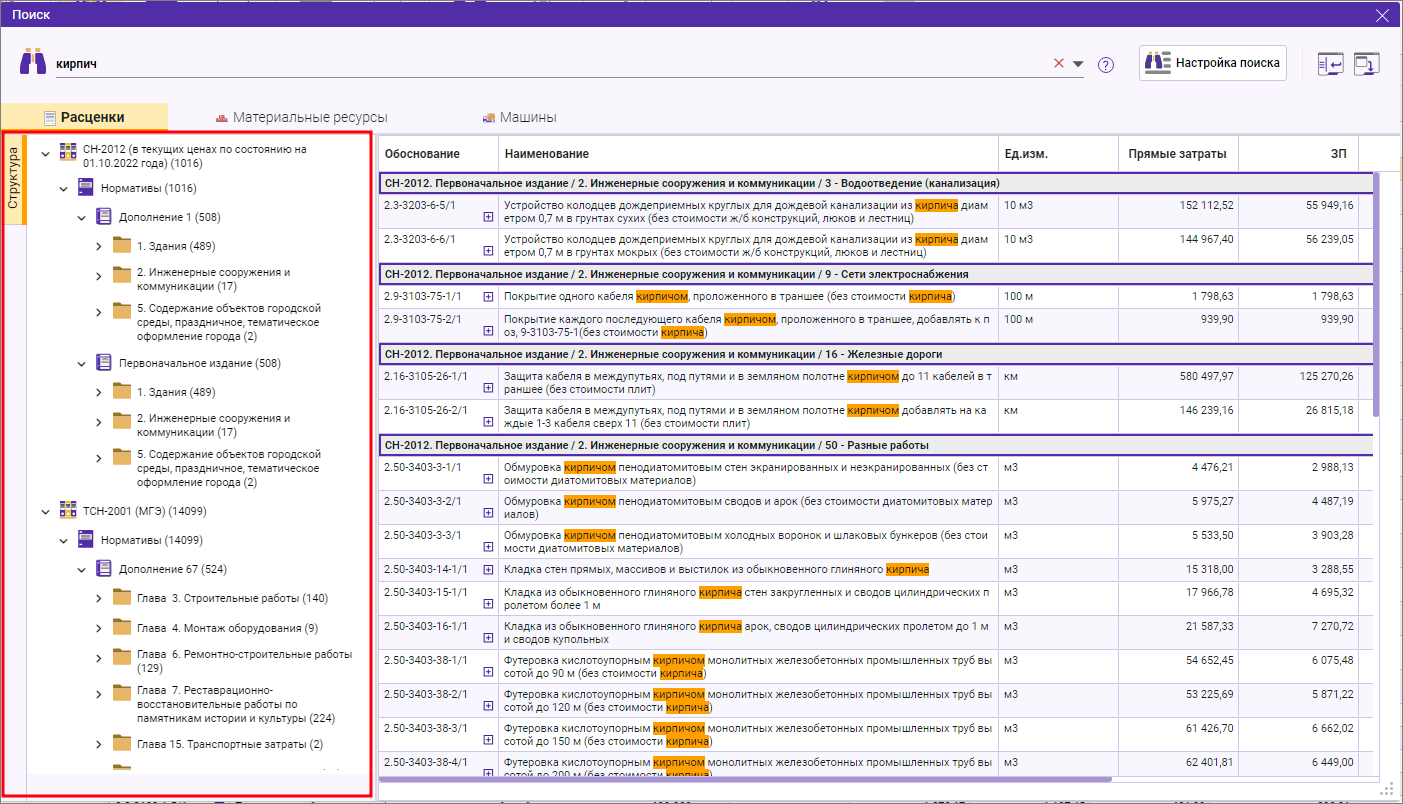Click folder icon of Глава 3. Строительные работы

[x=122, y=598]
